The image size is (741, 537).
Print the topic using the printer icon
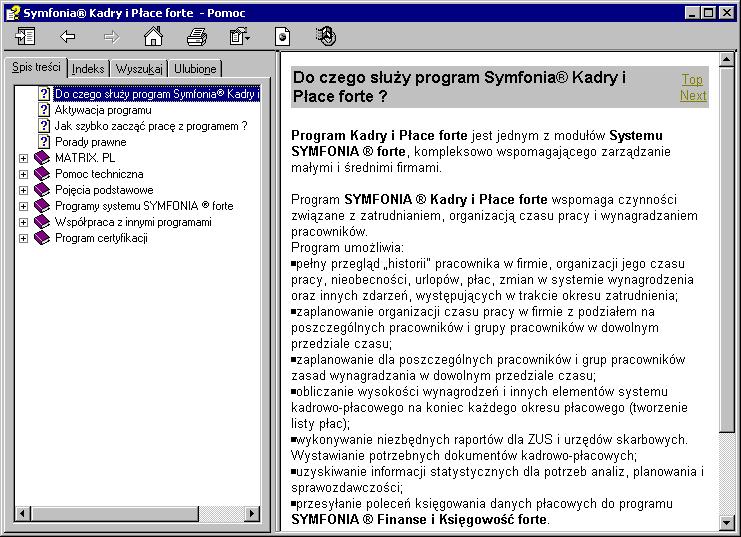click(197, 36)
